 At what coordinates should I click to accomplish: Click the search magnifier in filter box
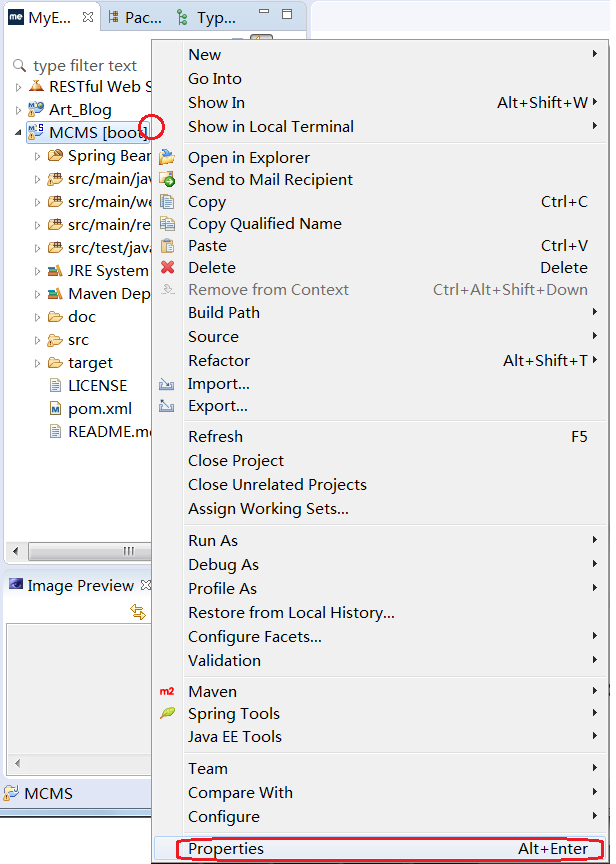(x=19, y=66)
